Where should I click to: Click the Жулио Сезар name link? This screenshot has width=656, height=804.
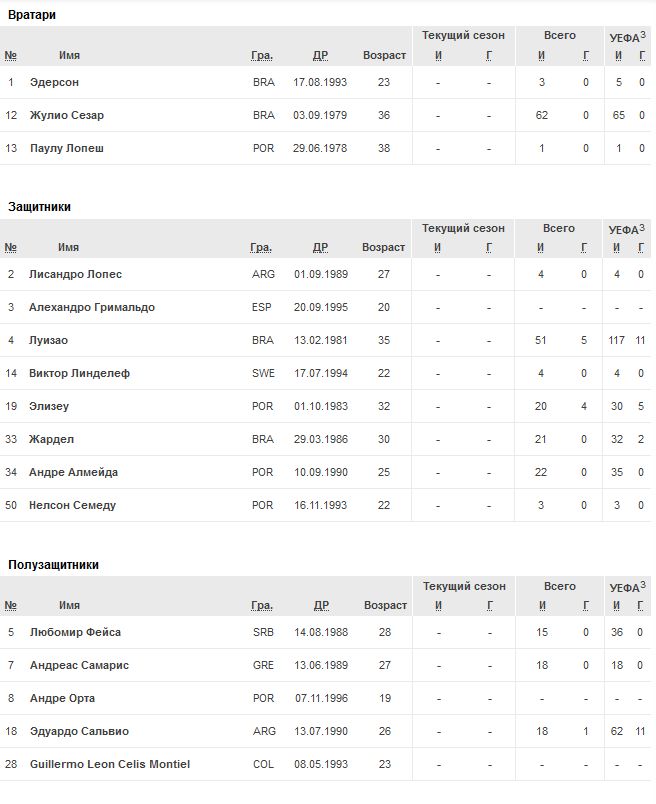[x=66, y=115]
